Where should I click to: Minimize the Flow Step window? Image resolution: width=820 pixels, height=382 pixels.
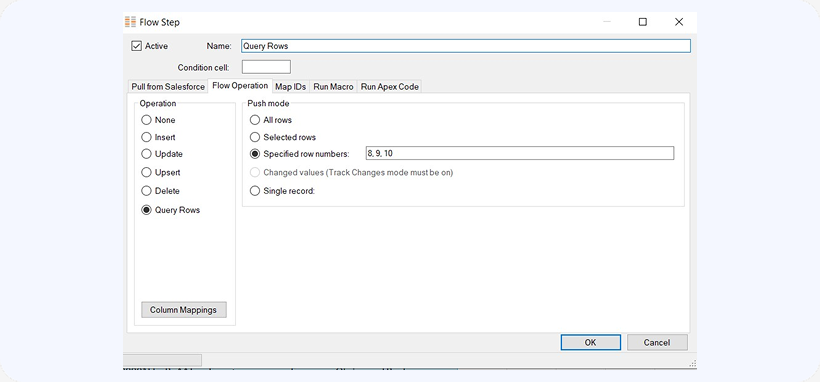607,22
